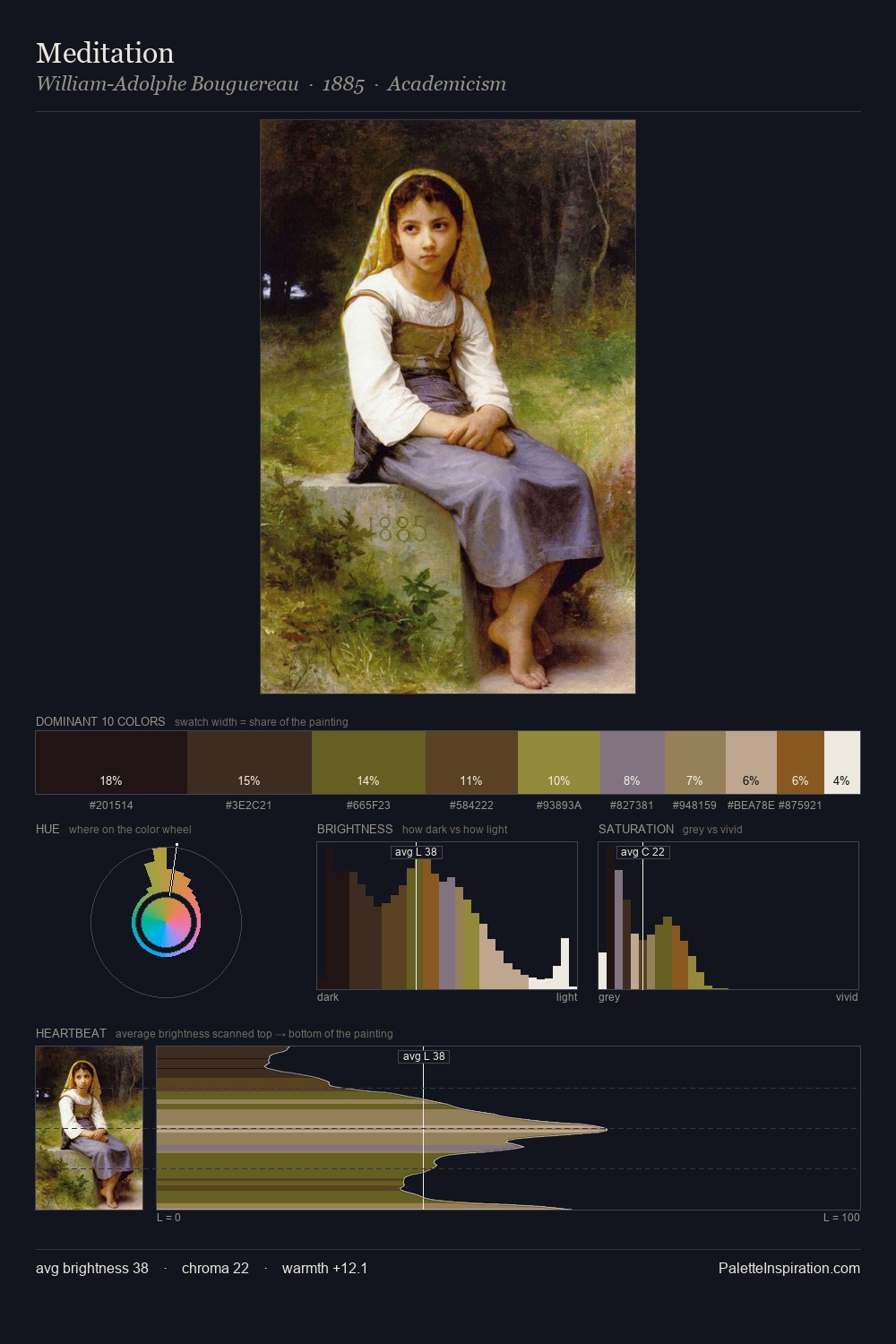Click the "DOMINANT 10 COLORS" heading
896x1344 pixels.
coord(100,721)
